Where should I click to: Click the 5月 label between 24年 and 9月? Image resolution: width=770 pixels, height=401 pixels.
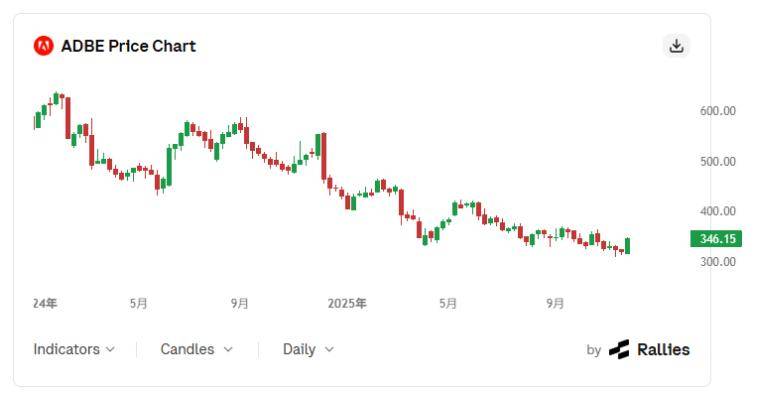(138, 303)
